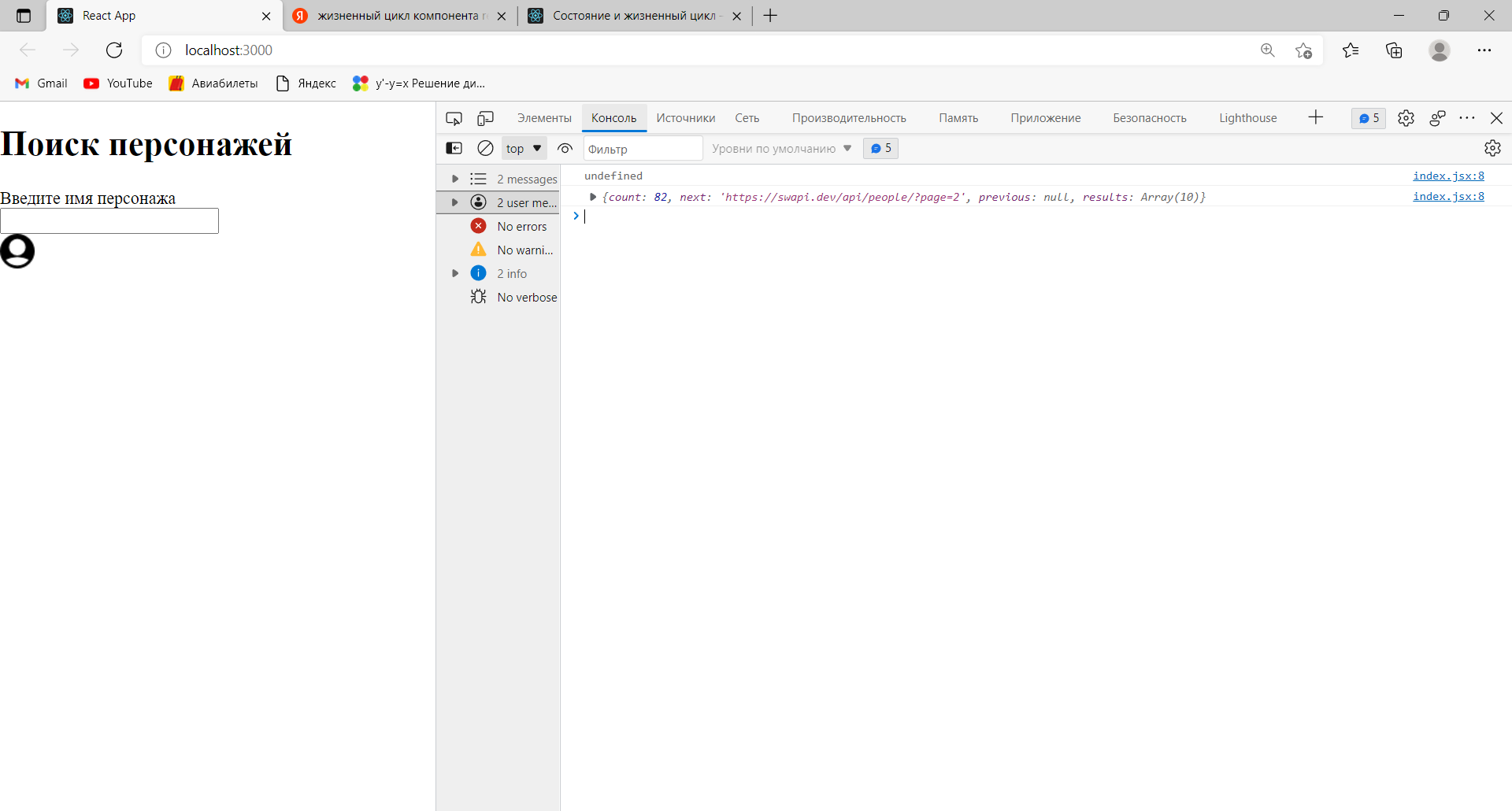Click the 5 issues counter in console toolbar
Viewport: 1512px width, 811px height.
(881, 148)
